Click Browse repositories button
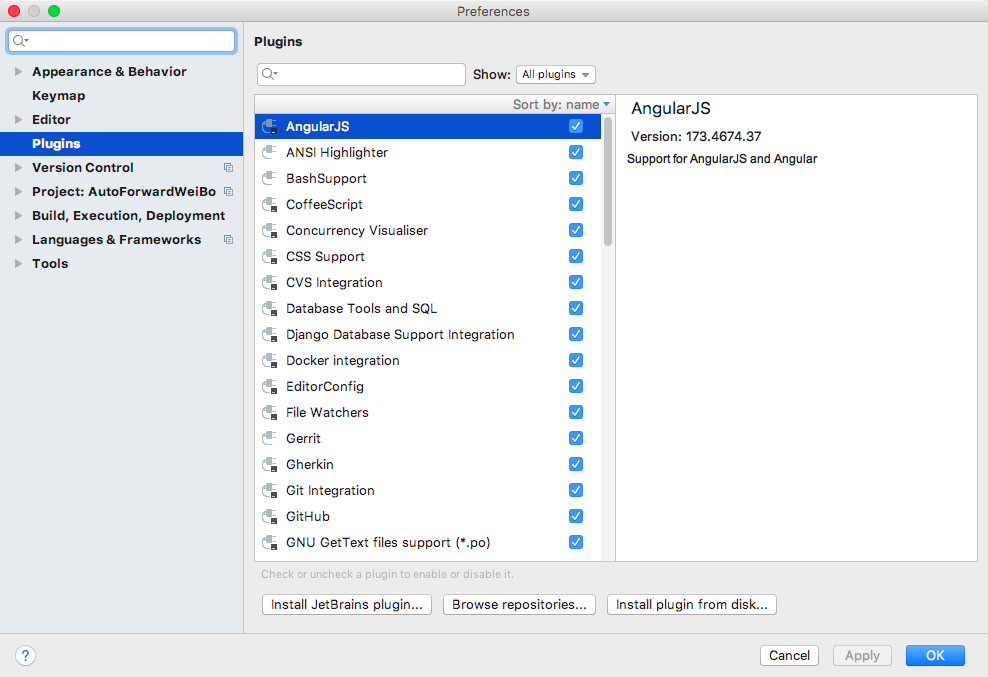The width and height of the screenshot is (988, 677). (x=519, y=605)
